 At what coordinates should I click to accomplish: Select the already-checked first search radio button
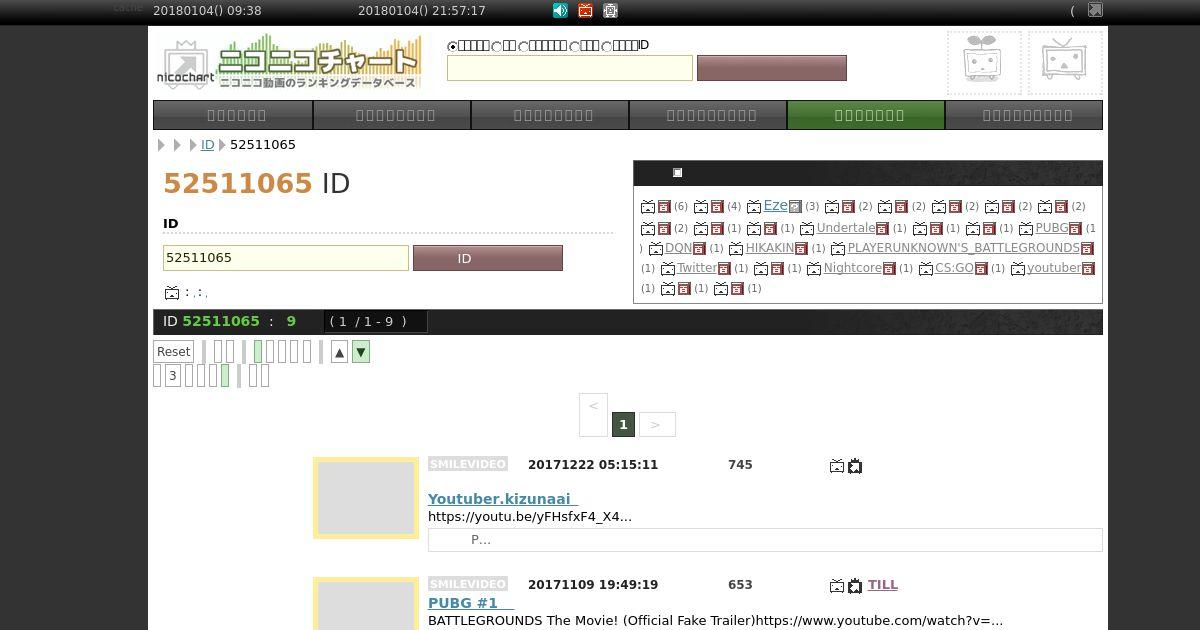(453, 46)
